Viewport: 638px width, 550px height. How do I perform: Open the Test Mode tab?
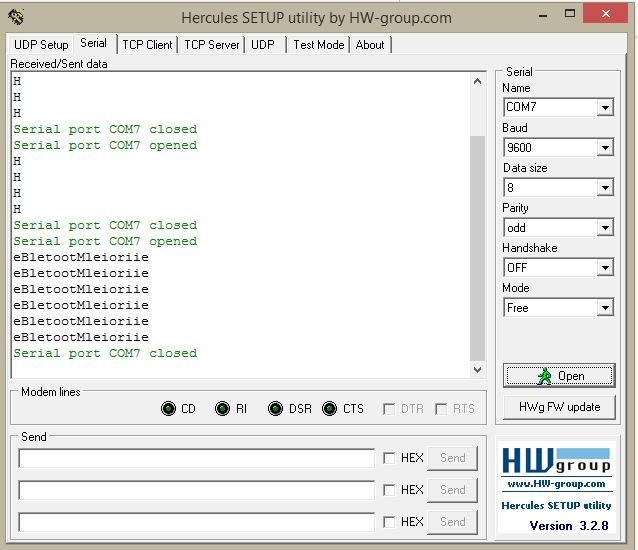click(319, 45)
